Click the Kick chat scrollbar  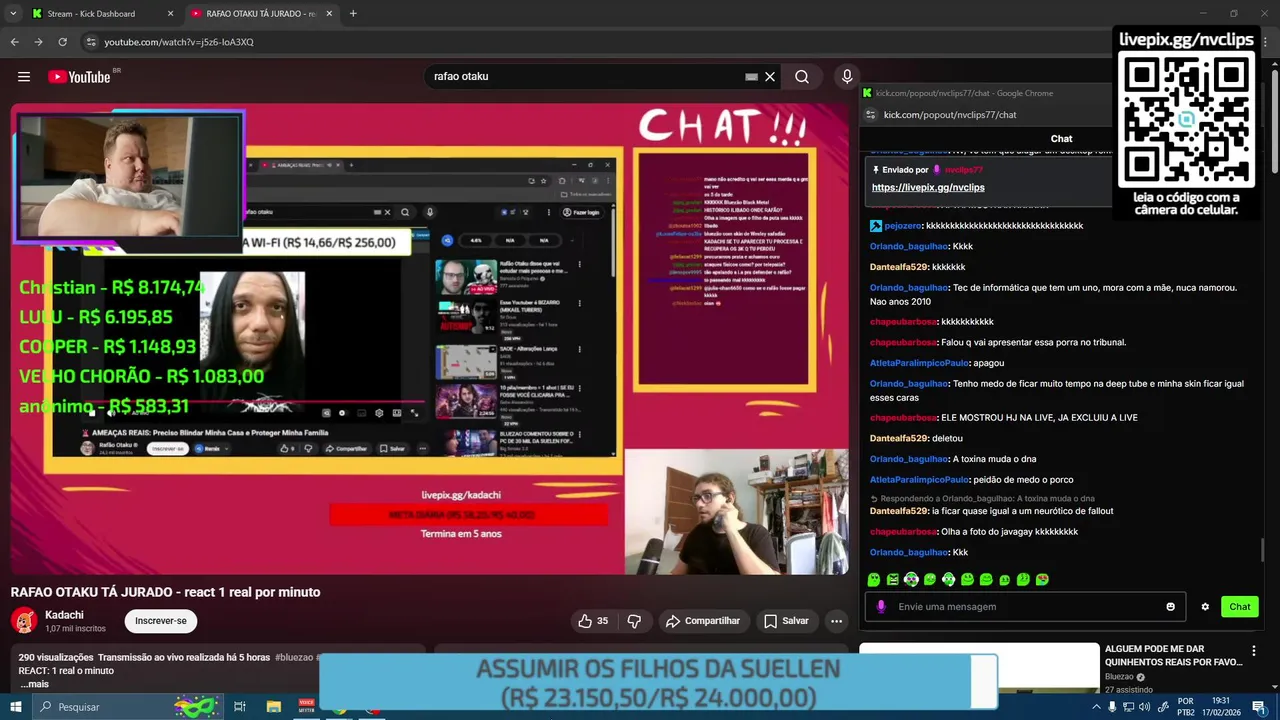(x=1263, y=550)
